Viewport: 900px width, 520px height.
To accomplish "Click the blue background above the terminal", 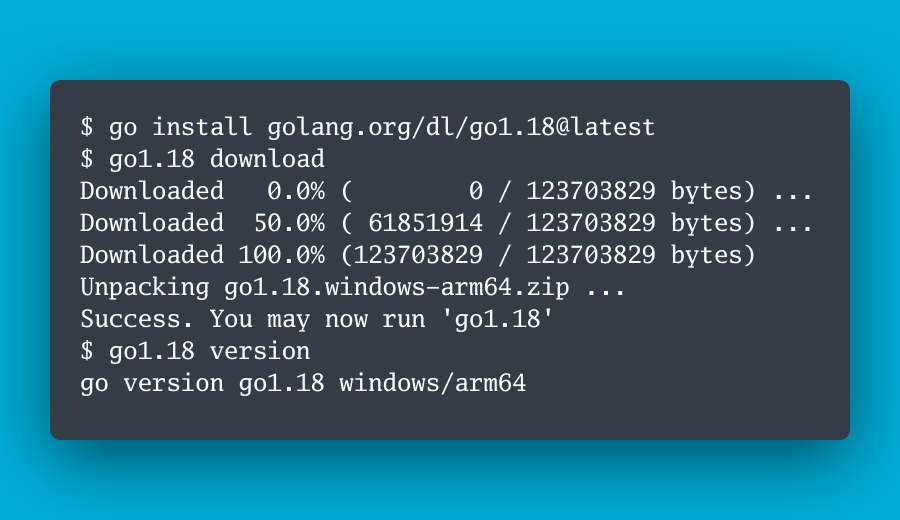I will point(450,40).
